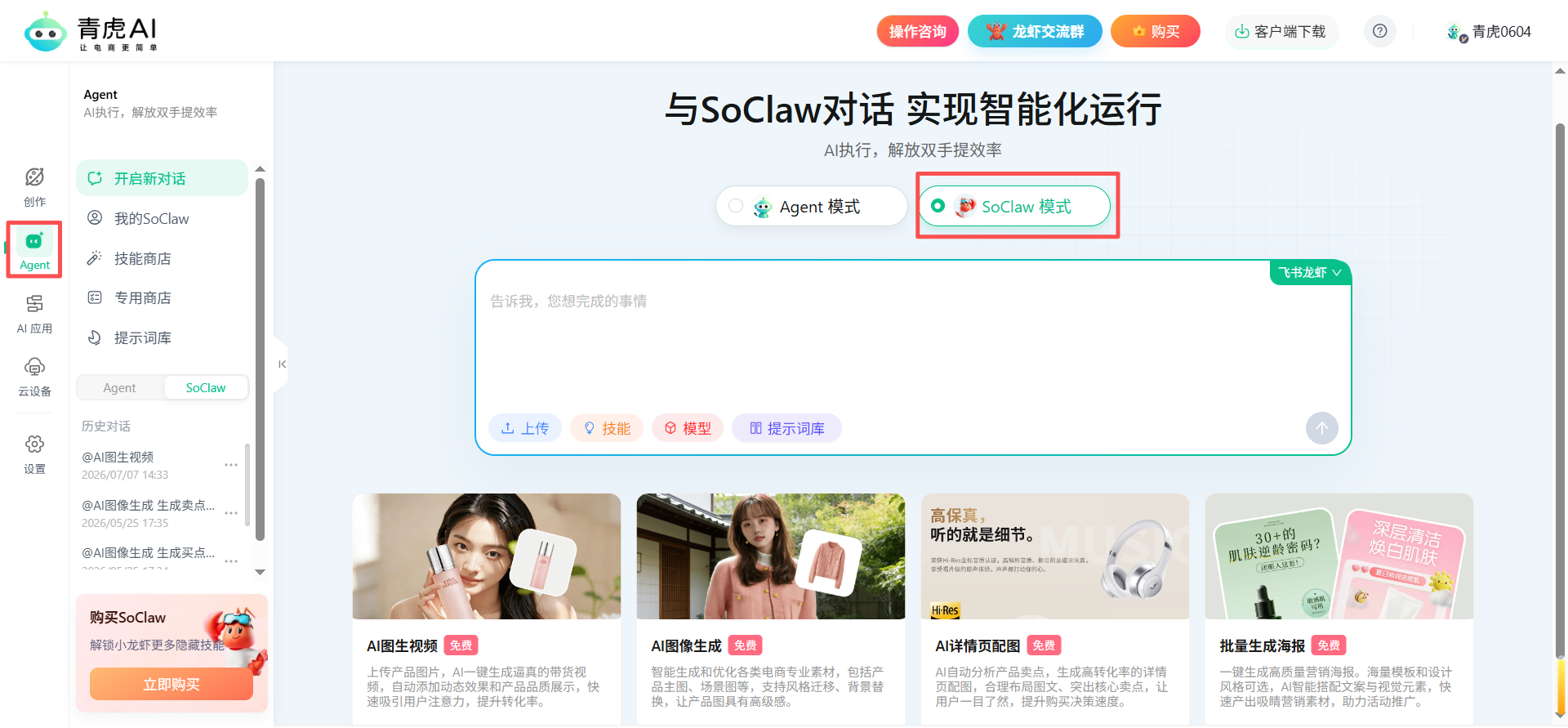
Task: Click the 上传 upload button
Action: [525, 428]
